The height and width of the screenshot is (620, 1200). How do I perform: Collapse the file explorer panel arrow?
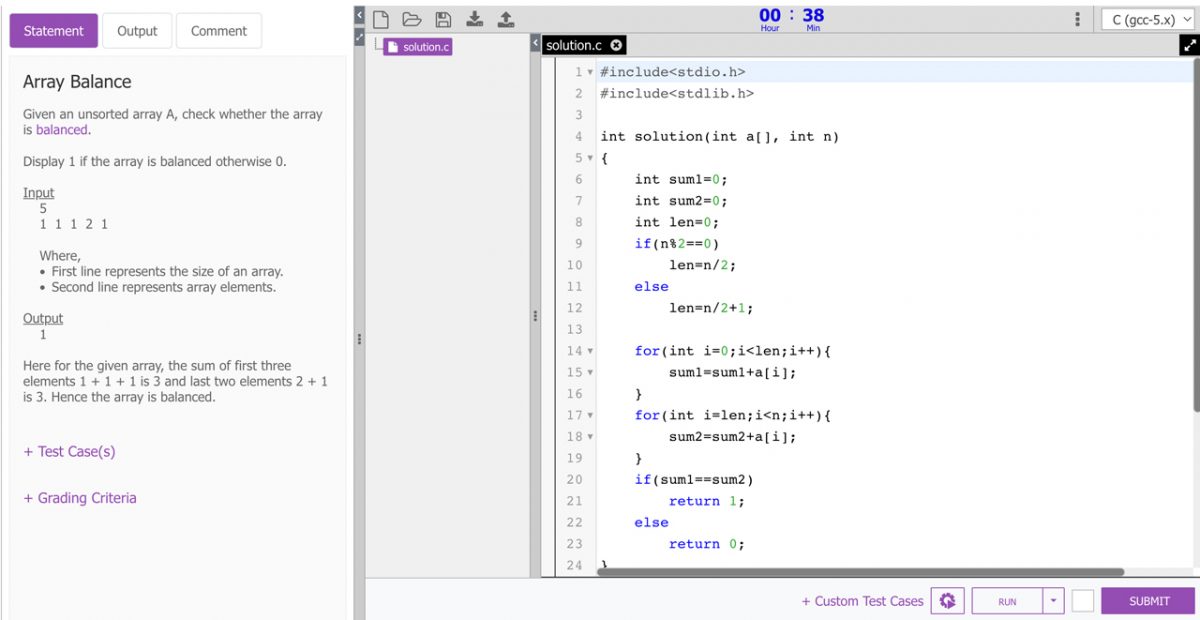(533, 42)
